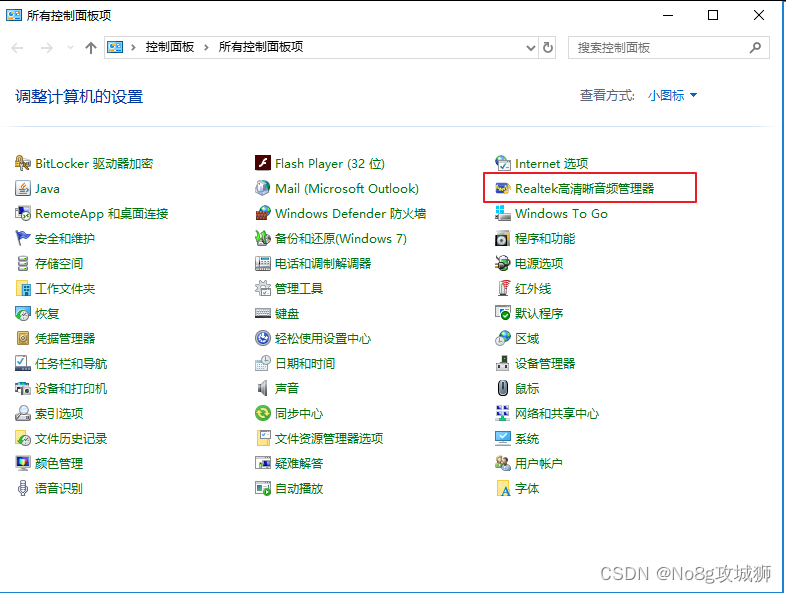Click the Mail (Microsoft Outlook) icon
The image size is (786, 593).
[263, 188]
